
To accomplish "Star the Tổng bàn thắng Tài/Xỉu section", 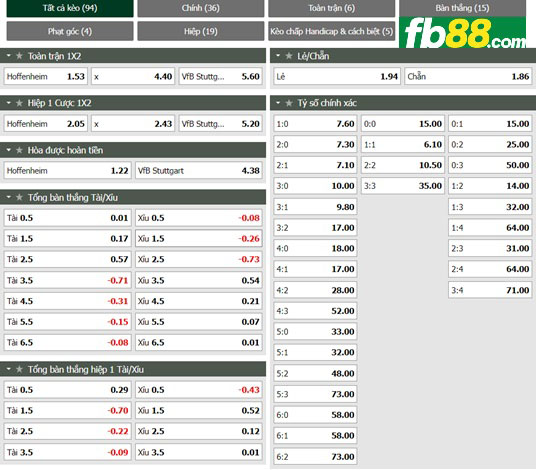I will coord(19,197).
